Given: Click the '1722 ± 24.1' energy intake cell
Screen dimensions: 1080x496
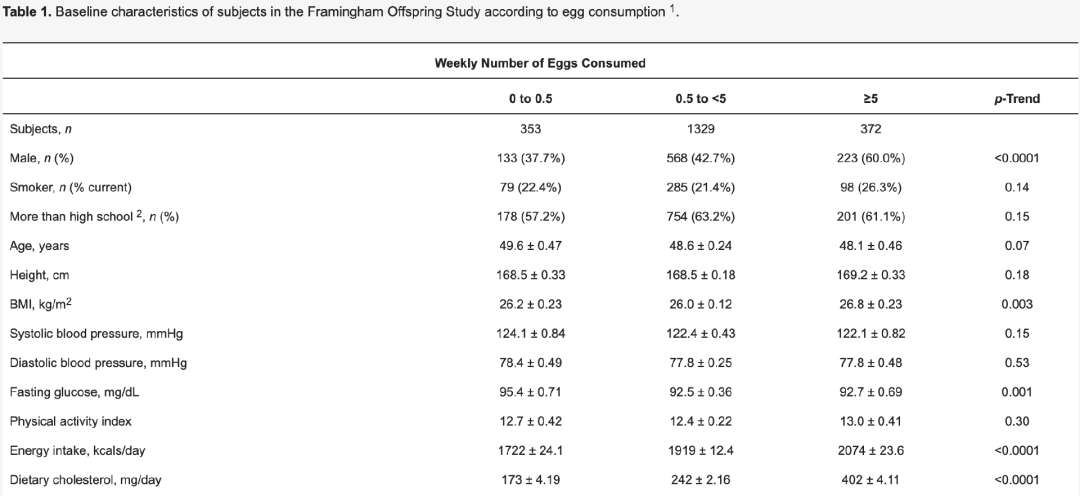Looking at the screenshot, I should tap(530, 451).
